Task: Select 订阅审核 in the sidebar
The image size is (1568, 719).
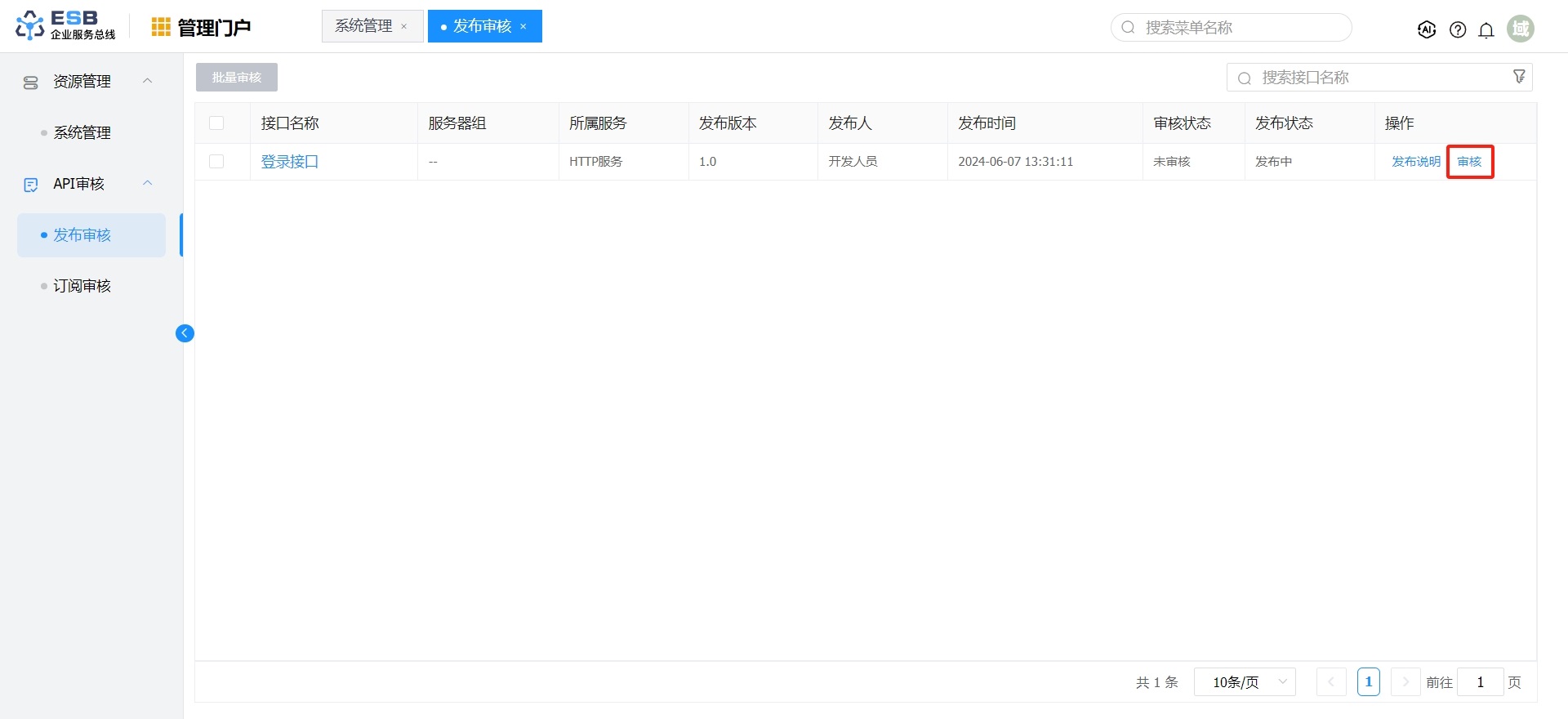Action: [82, 286]
